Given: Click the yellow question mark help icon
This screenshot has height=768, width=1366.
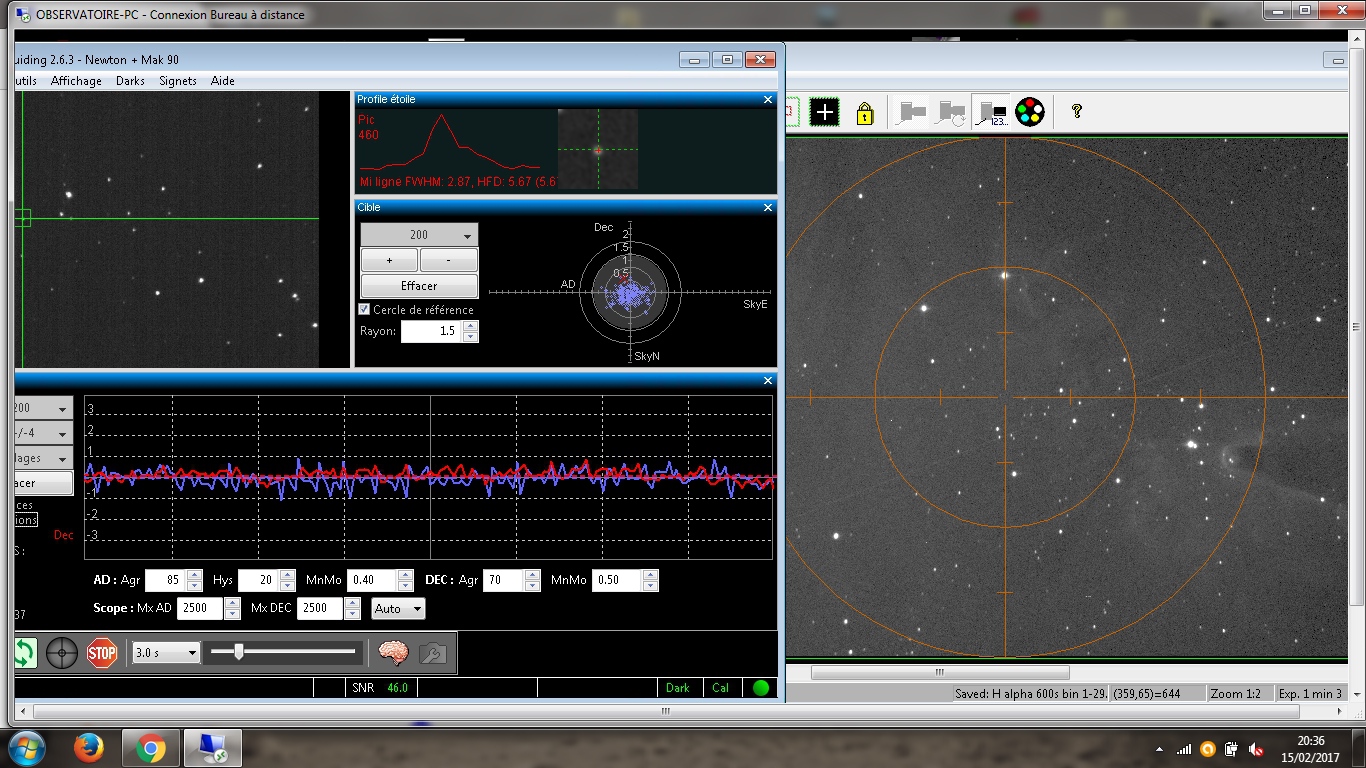Looking at the screenshot, I should coord(1077,112).
